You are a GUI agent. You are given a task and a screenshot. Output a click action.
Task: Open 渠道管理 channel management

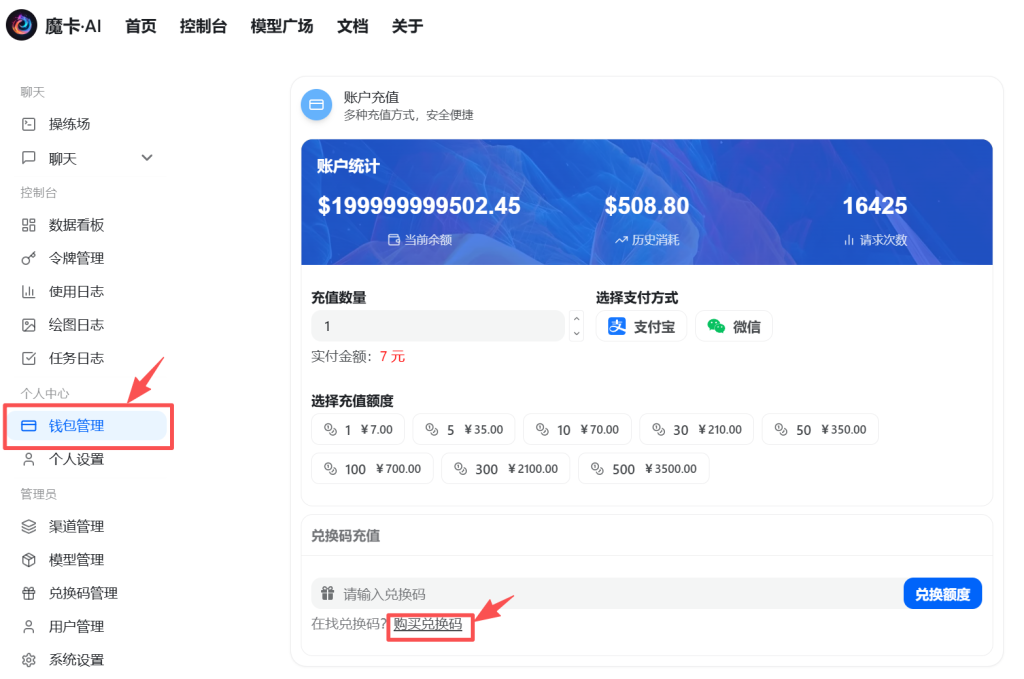point(76,526)
